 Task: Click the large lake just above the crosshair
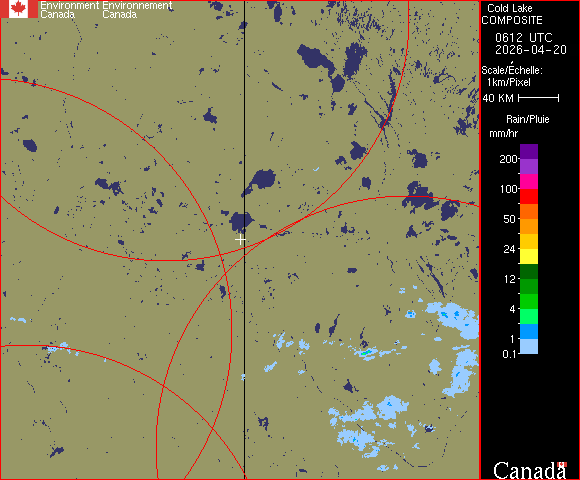click(x=241, y=222)
